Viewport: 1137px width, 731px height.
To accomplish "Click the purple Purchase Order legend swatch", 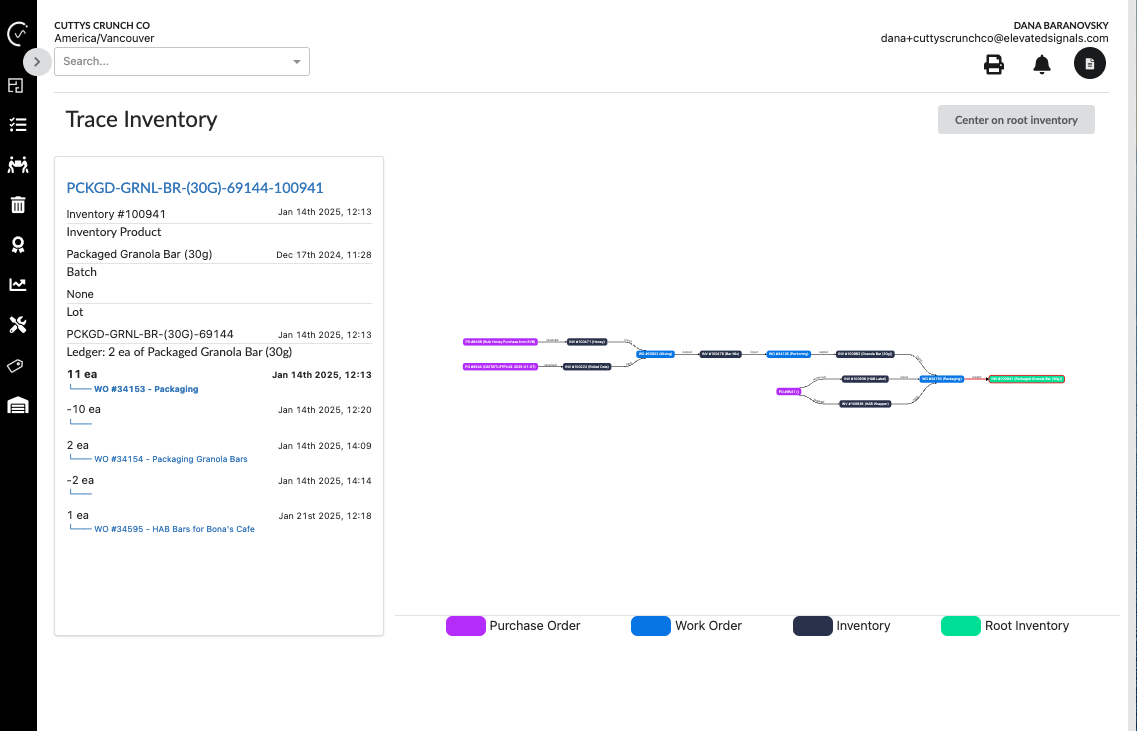I will [x=466, y=625].
